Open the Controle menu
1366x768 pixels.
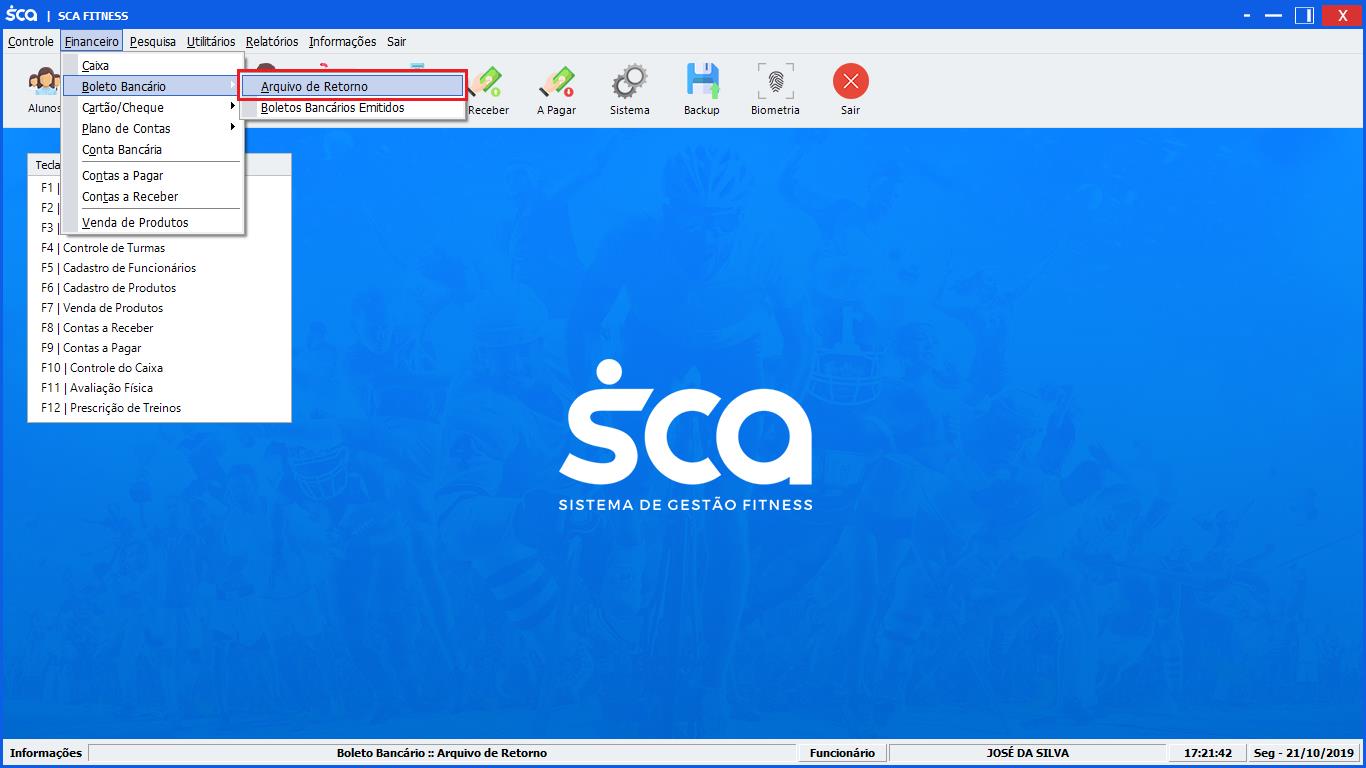31,41
